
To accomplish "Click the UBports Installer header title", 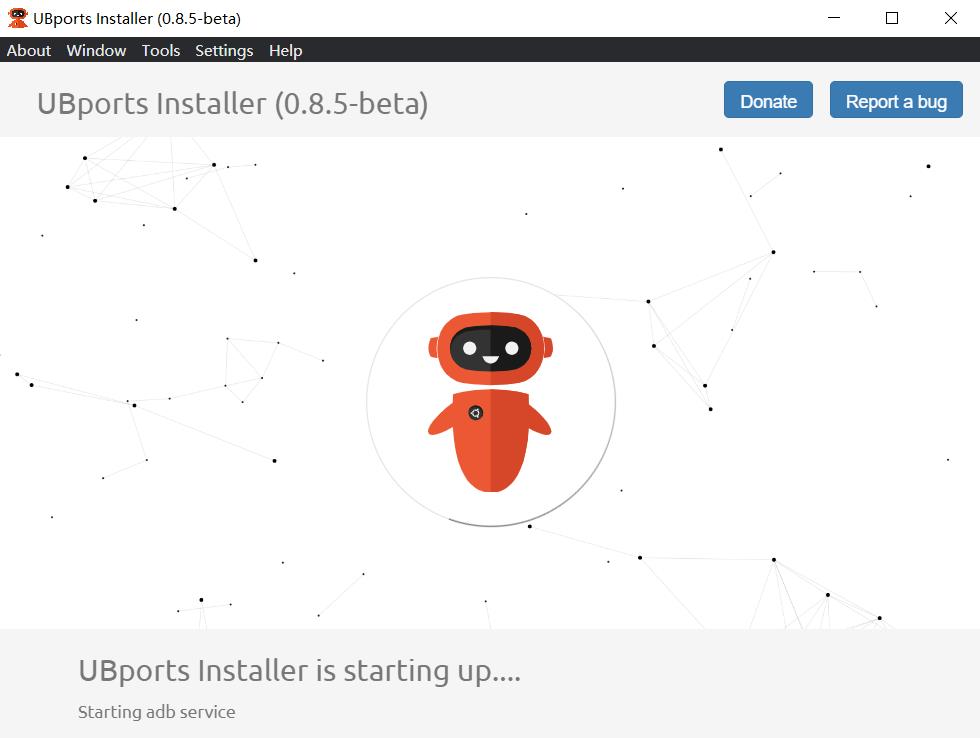I will click(232, 103).
